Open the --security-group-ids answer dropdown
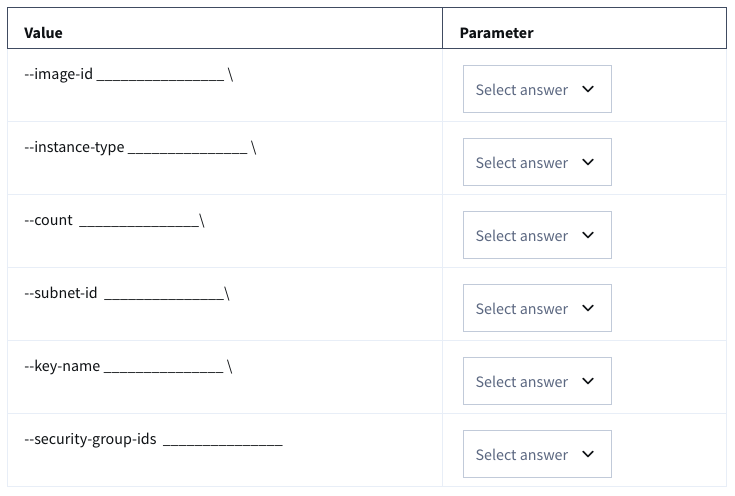Screen dimensions: 735x496 tap(536, 455)
